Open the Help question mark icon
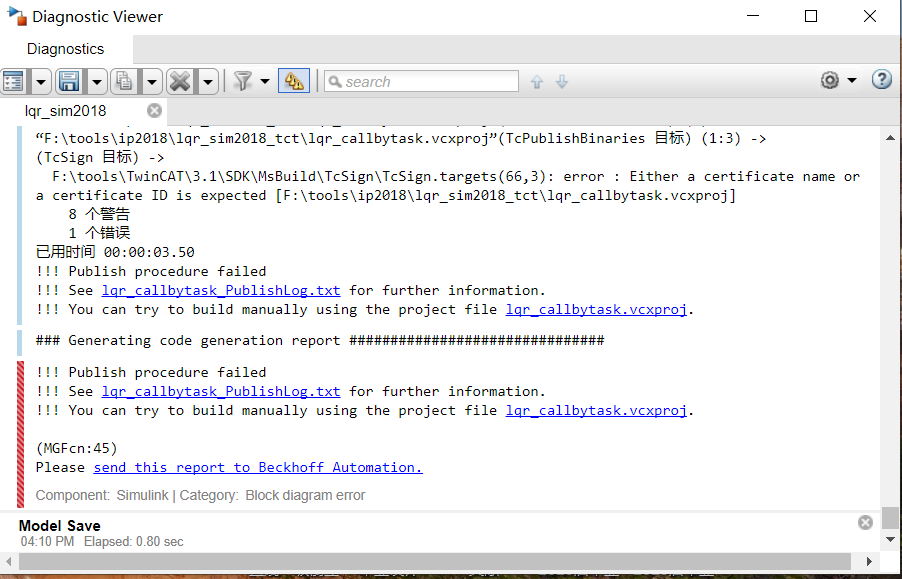Viewport: 902px width, 579px height. coord(882,79)
